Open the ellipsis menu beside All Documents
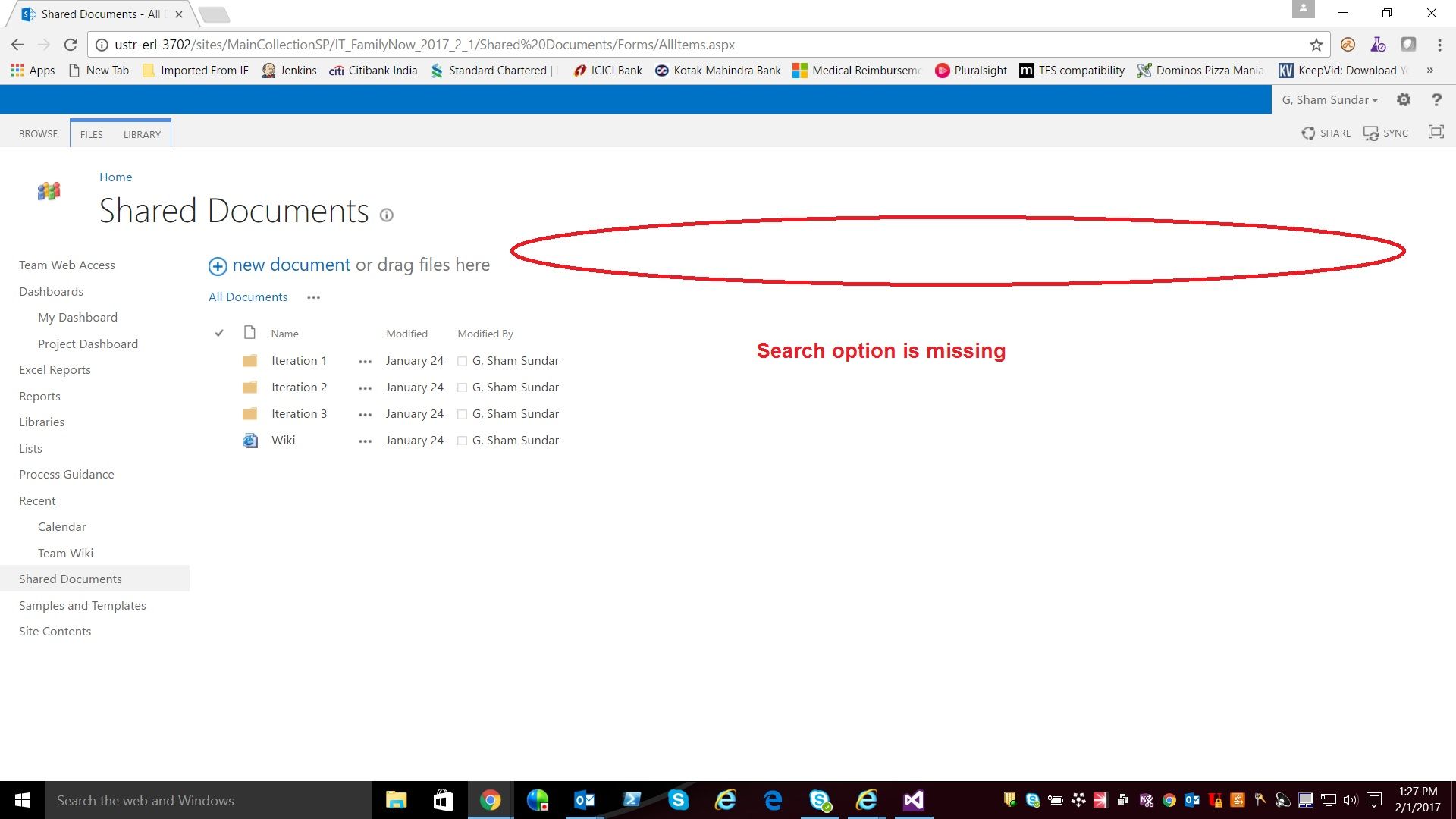The width and height of the screenshot is (1456, 819). pyautogui.click(x=313, y=297)
